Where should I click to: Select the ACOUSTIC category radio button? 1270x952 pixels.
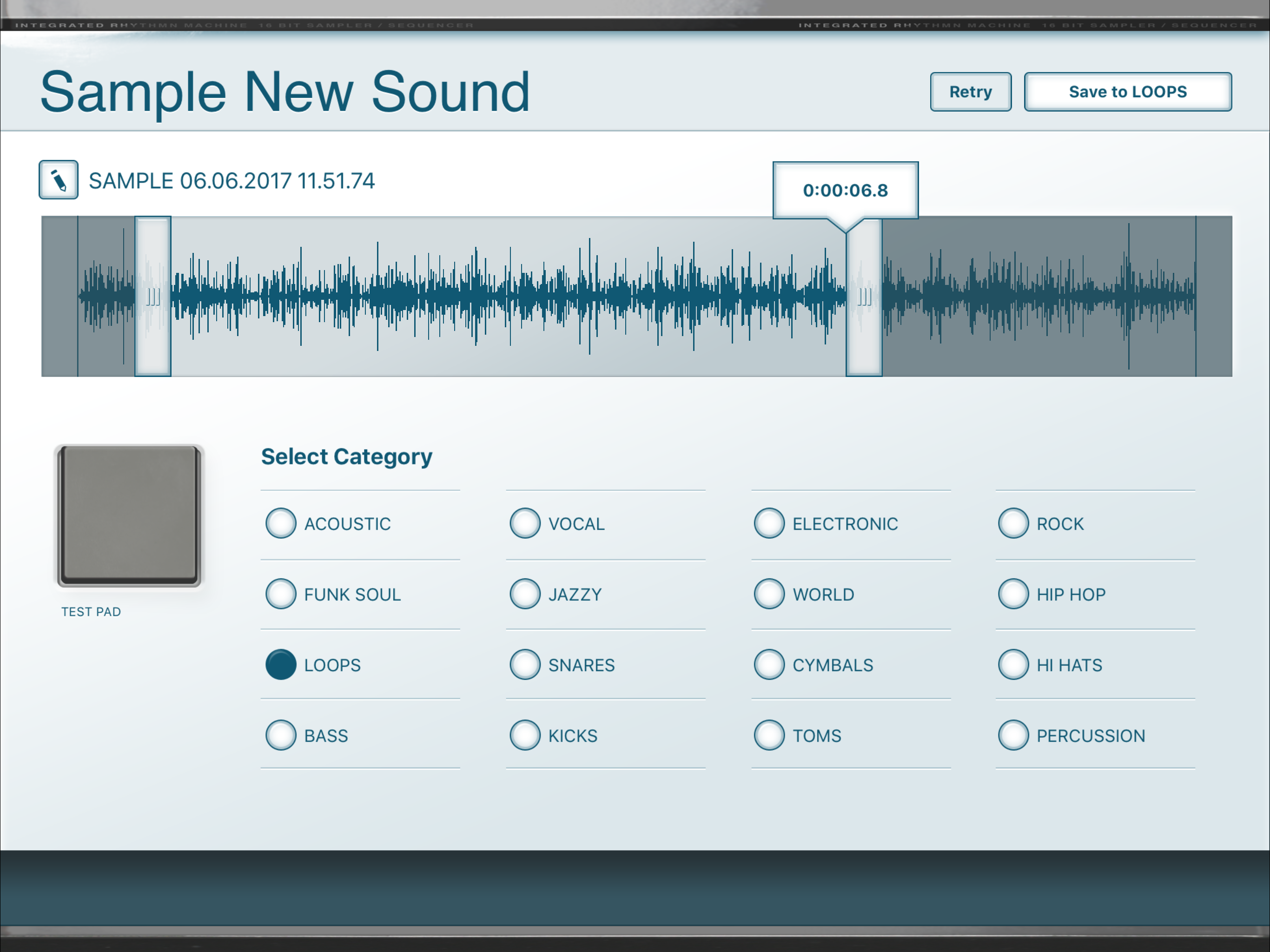281,524
